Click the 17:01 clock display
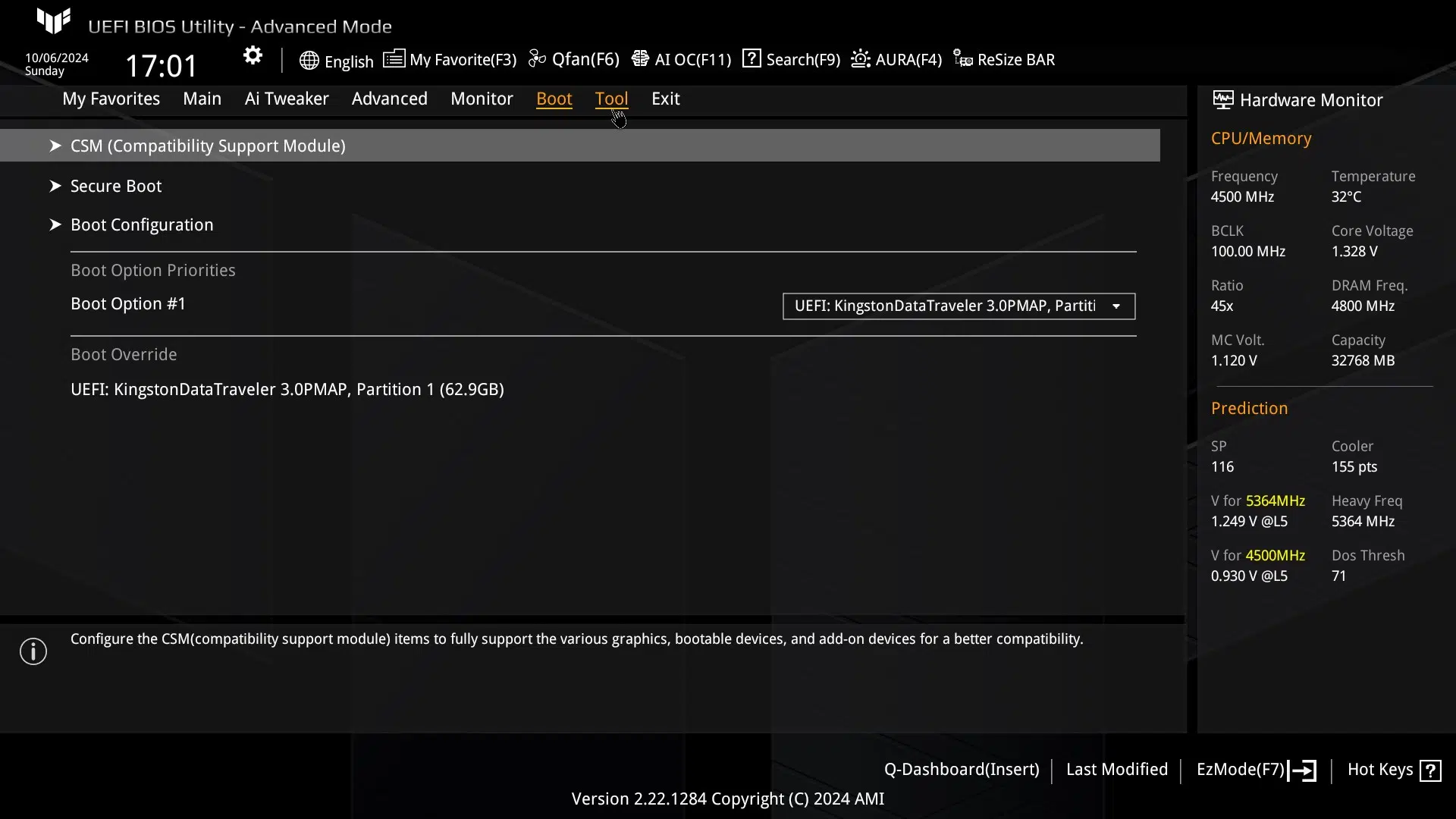Viewport: 1456px width, 819px height. 161,66
